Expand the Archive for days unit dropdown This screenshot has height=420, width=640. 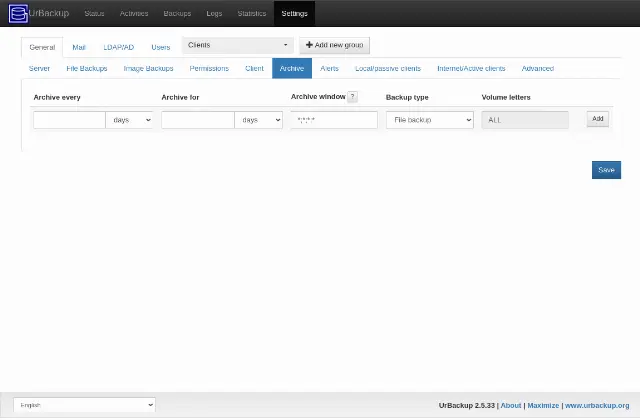pyautogui.click(x=258, y=120)
